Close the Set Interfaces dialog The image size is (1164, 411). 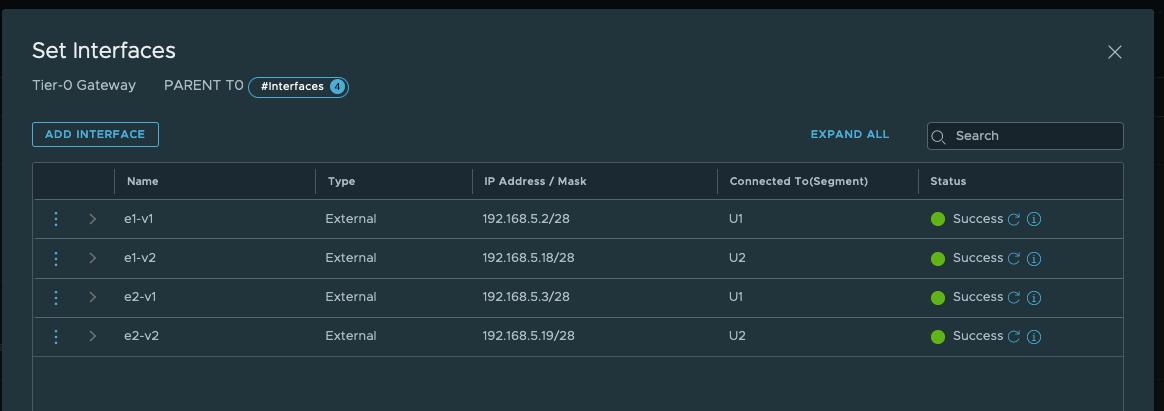[x=1115, y=52]
